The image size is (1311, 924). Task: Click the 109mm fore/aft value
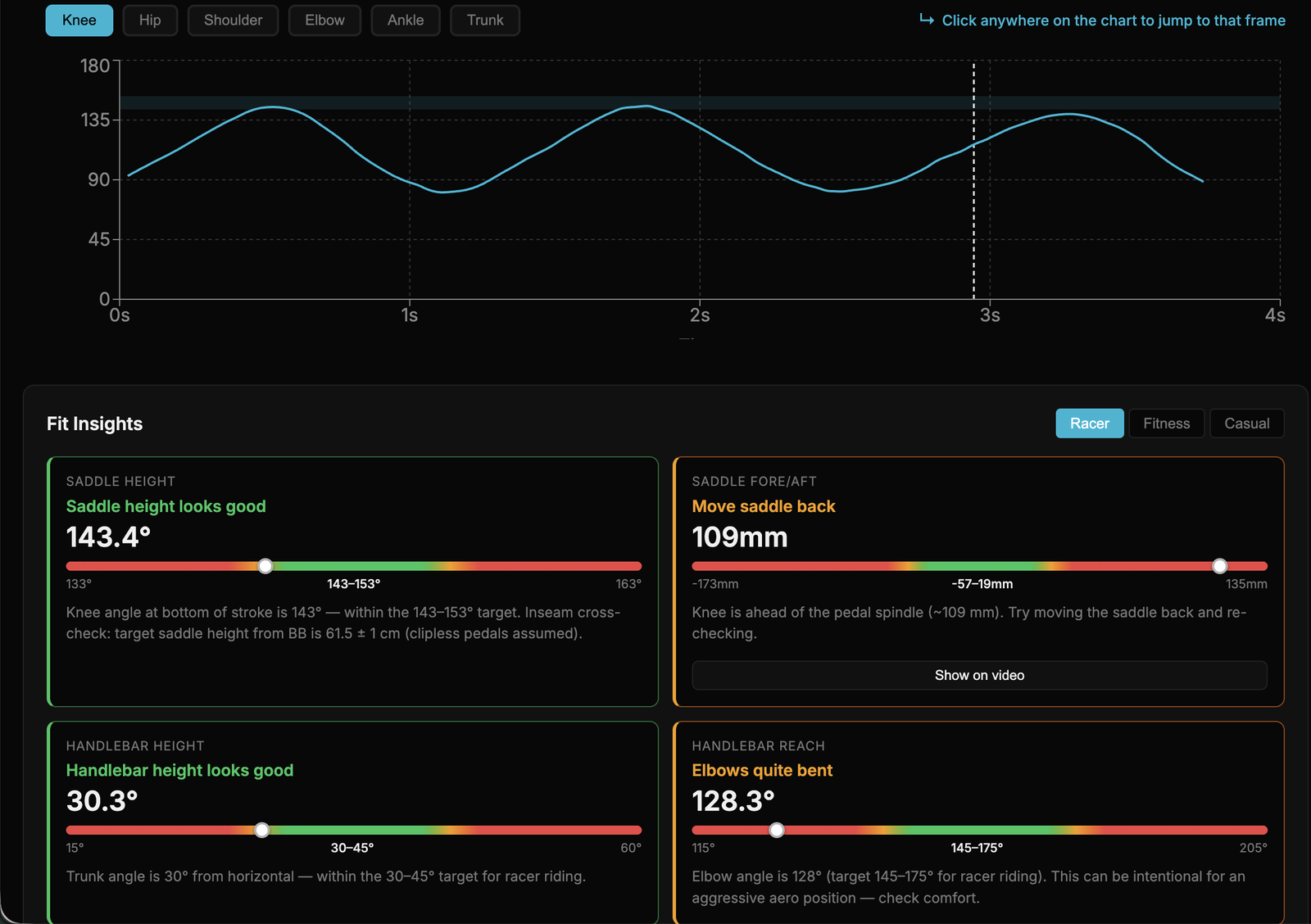740,537
